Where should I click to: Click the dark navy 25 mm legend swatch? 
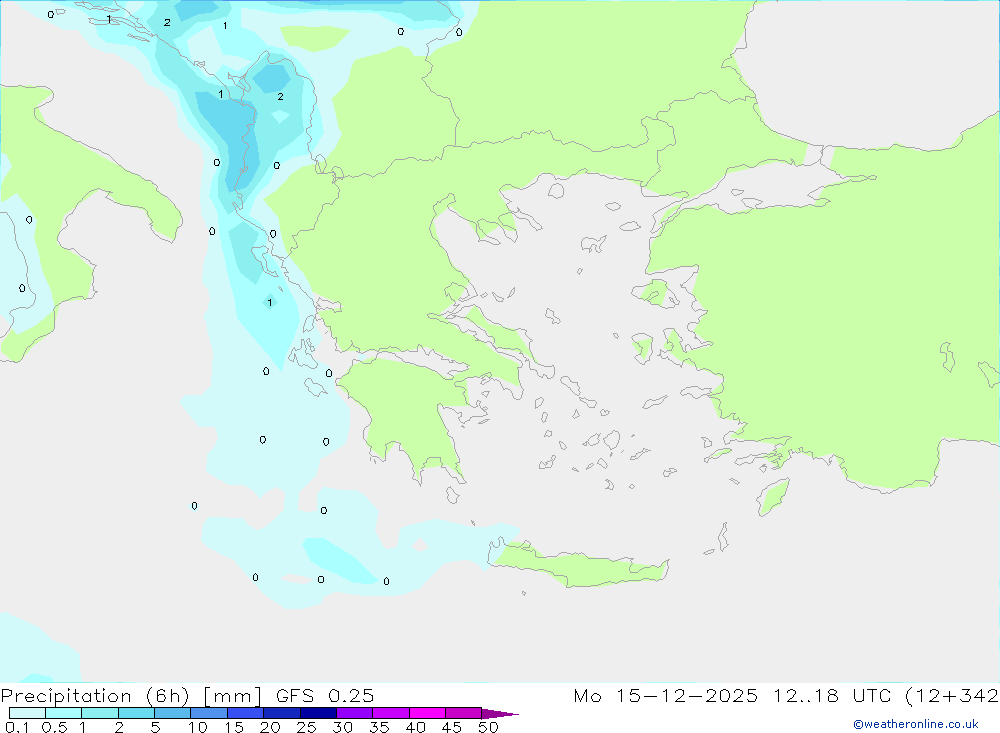tap(318, 713)
